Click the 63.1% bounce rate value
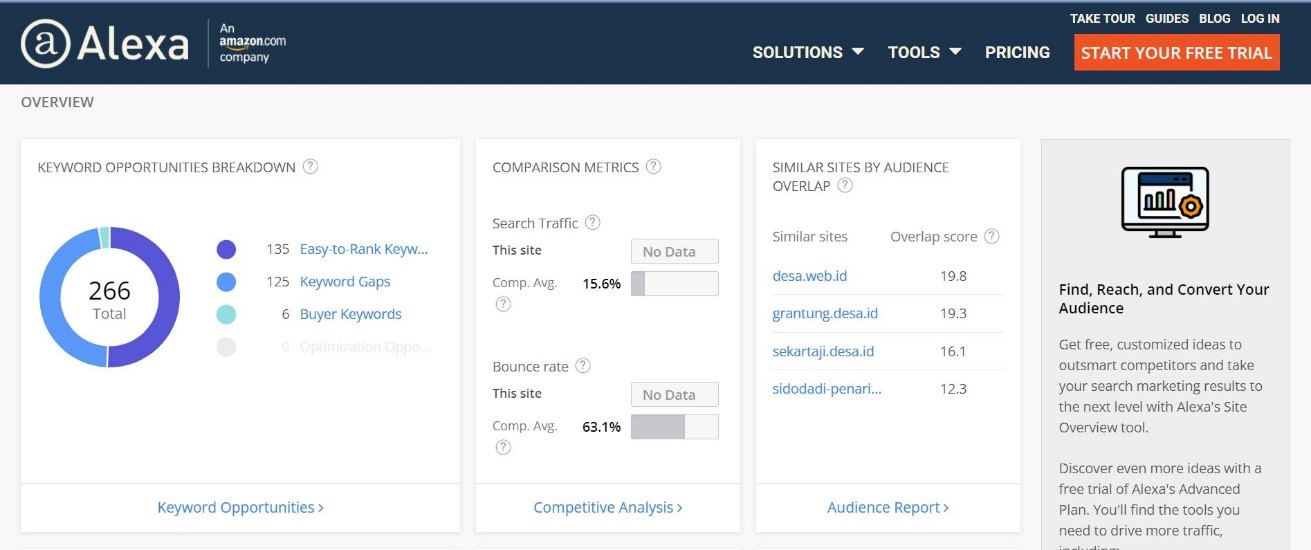1311x550 pixels. (x=601, y=427)
